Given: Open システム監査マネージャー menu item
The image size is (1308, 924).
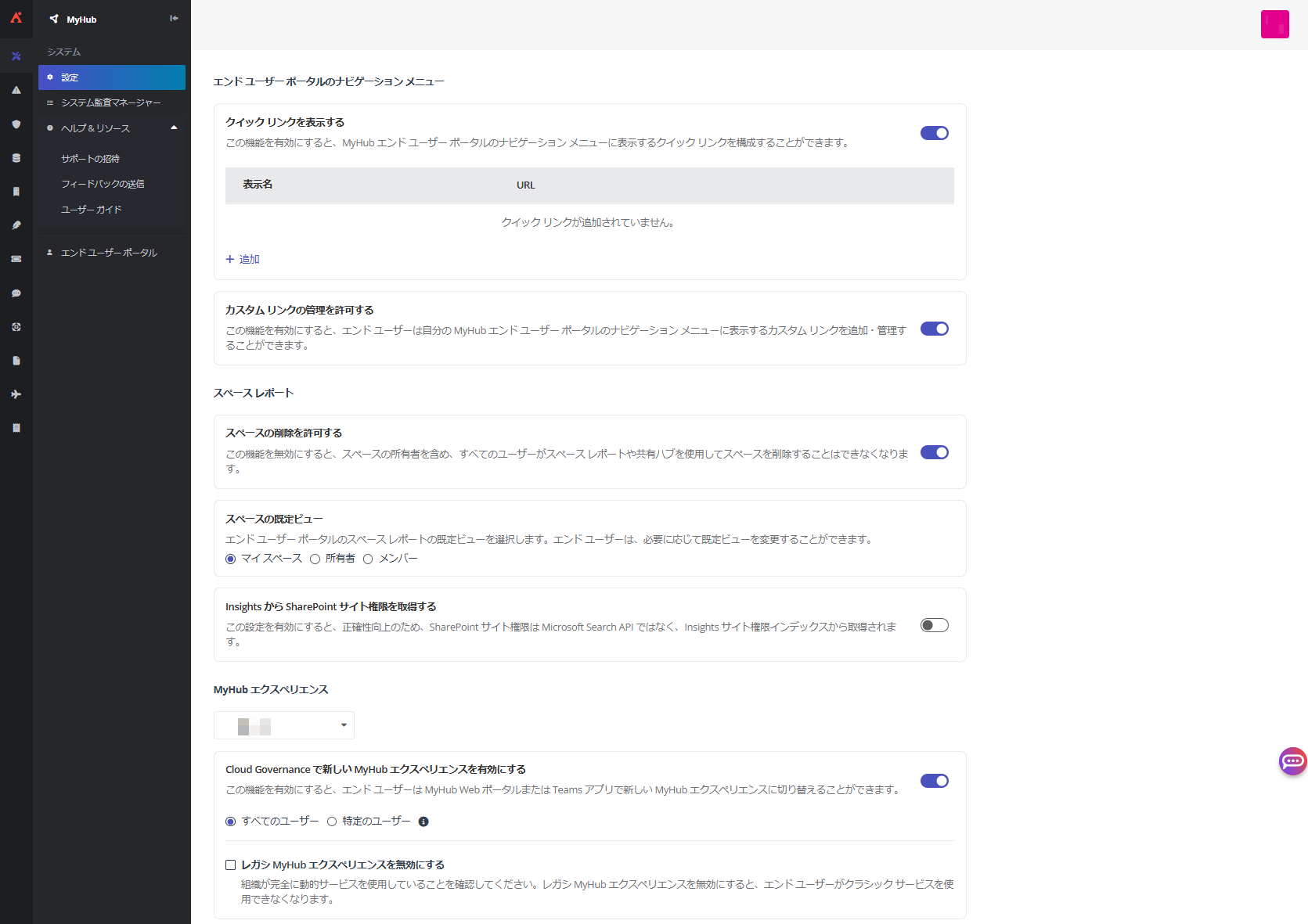Looking at the screenshot, I should pyautogui.click(x=112, y=102).
